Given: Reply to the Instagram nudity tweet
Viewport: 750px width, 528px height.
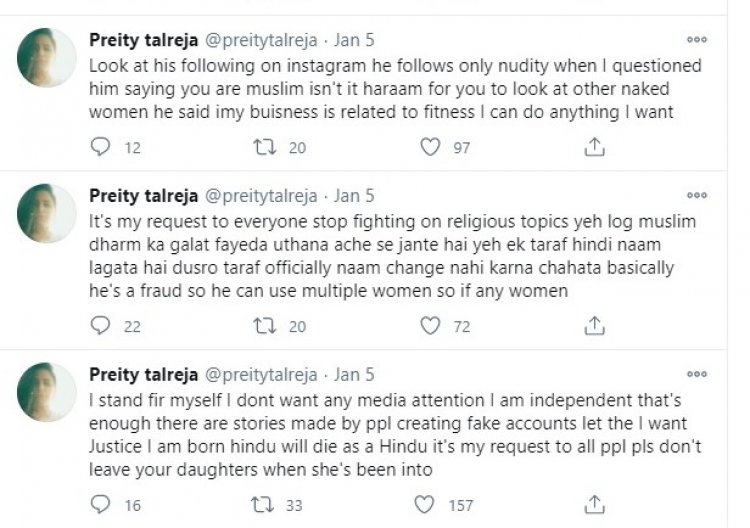Looking at the screenshot, I should [x=100, y=147].
